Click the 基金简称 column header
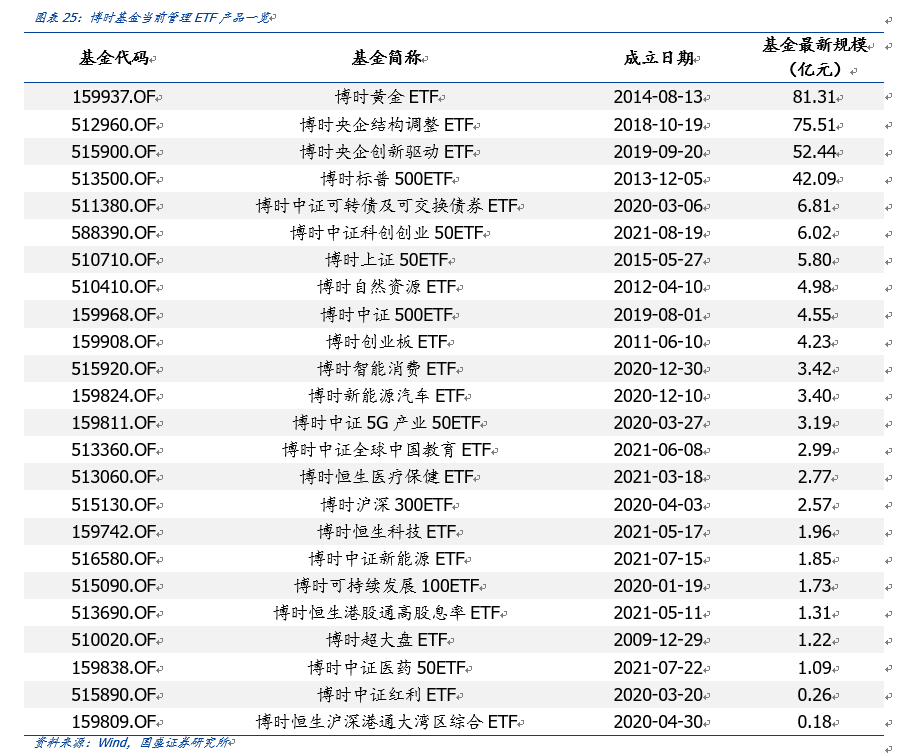Screen dimensions: 906x756 [x=386, y=58]
